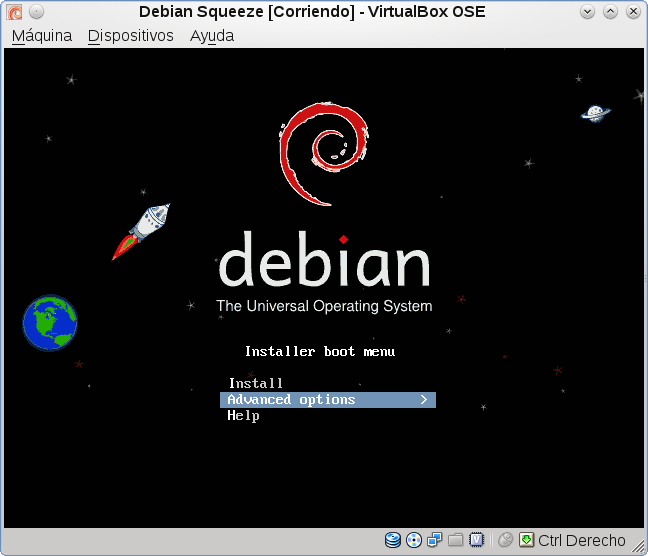The height and width of the screenshot is (556, 648).
Task: Click the green keyboard capture arrow icon
Action: click(526, 540)
